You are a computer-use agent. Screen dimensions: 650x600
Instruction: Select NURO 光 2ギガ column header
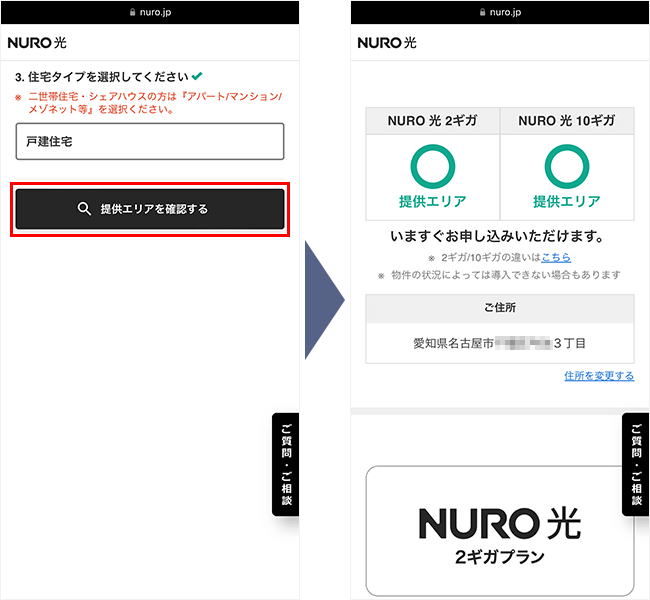click(433, 121)
